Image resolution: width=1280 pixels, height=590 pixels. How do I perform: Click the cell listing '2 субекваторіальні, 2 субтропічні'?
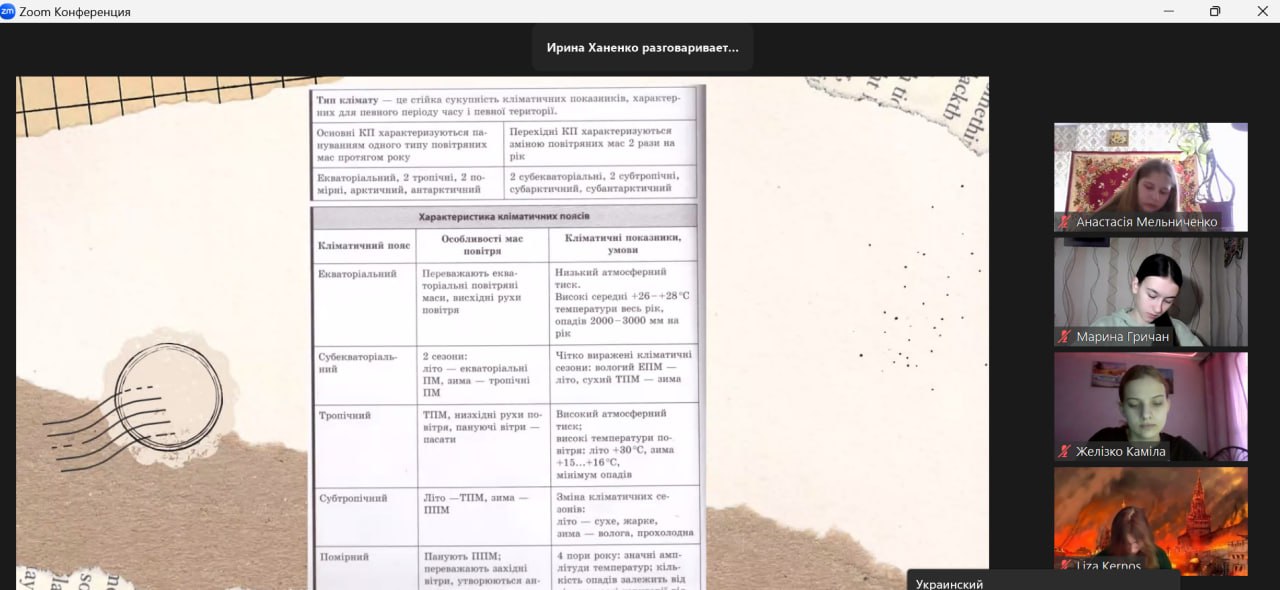pyautogui.click(x=600, y=182)
